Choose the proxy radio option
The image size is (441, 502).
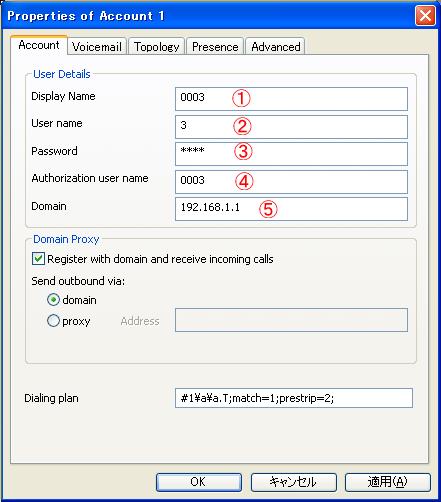(53, 321)
